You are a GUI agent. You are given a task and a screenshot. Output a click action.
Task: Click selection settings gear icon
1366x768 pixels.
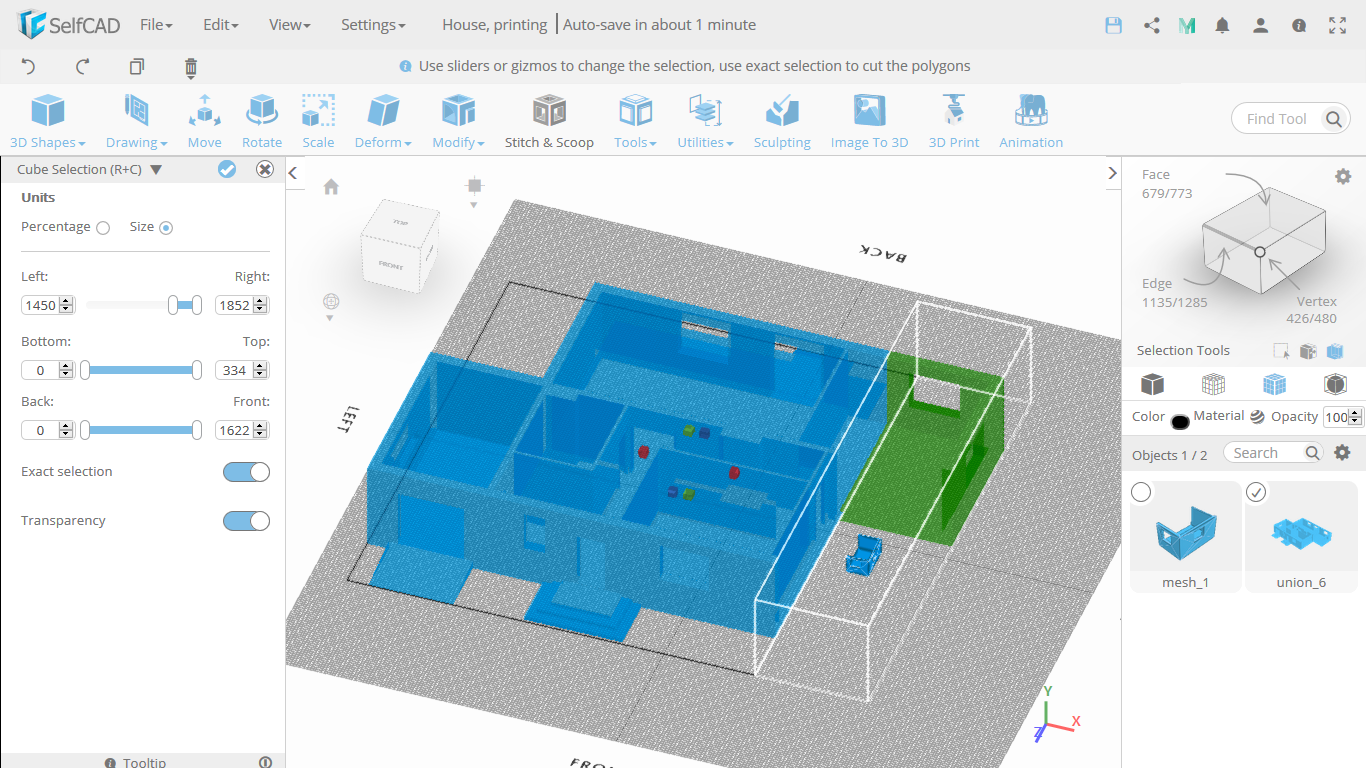1343,176
